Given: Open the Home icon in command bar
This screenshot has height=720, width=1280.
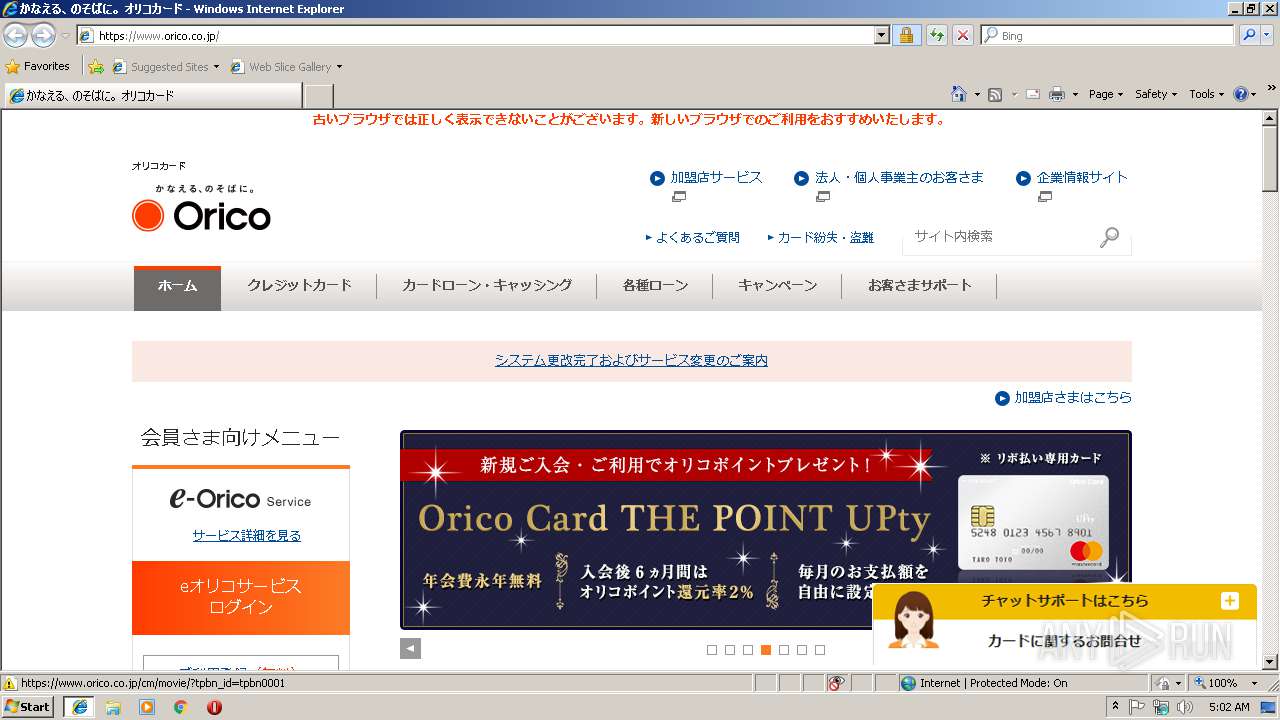Looking at the screenshot, I should 958,94.
